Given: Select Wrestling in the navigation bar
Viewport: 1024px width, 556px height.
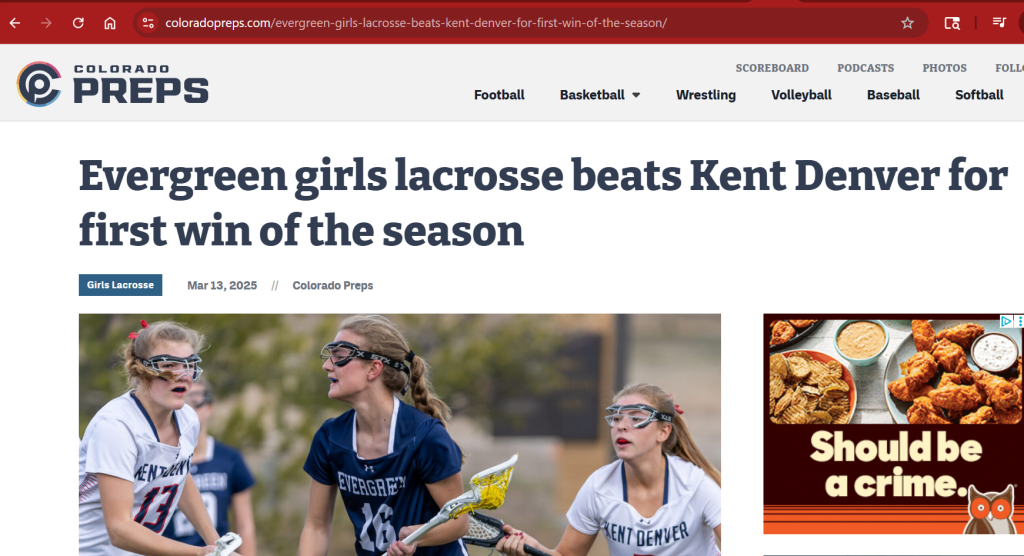Looking at the screenshot, I should point(705,95).
